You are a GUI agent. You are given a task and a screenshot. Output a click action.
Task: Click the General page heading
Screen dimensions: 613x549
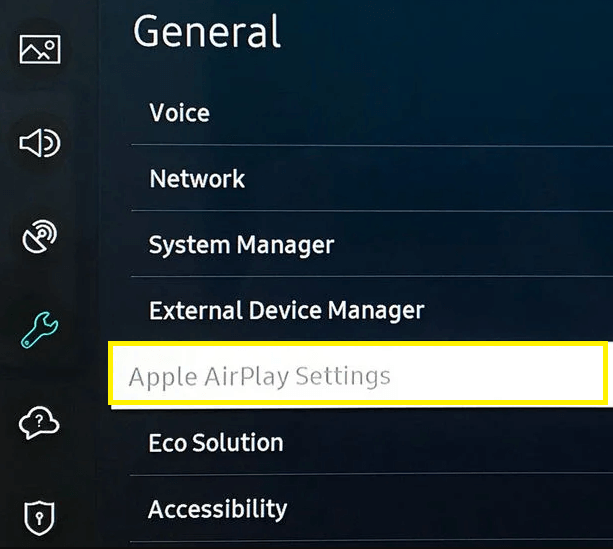207,31
